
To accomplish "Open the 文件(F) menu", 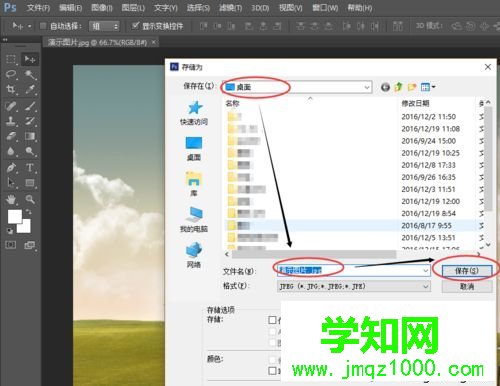I will [38, 8].
